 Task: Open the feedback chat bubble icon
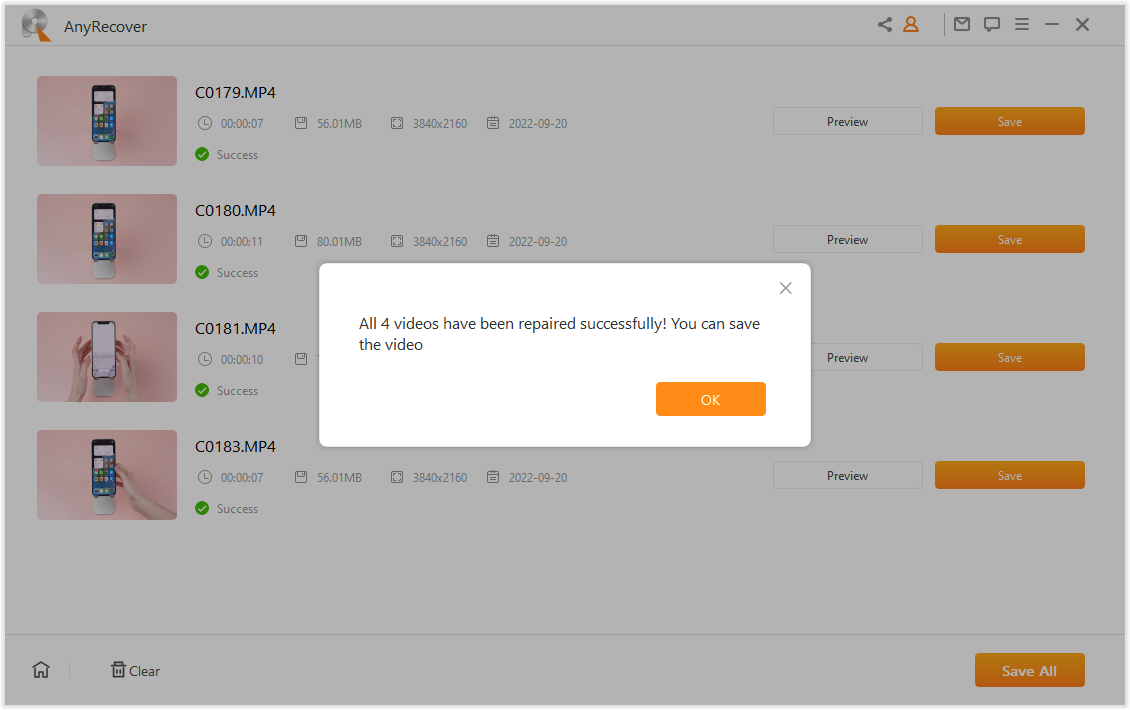coord(992,25)
